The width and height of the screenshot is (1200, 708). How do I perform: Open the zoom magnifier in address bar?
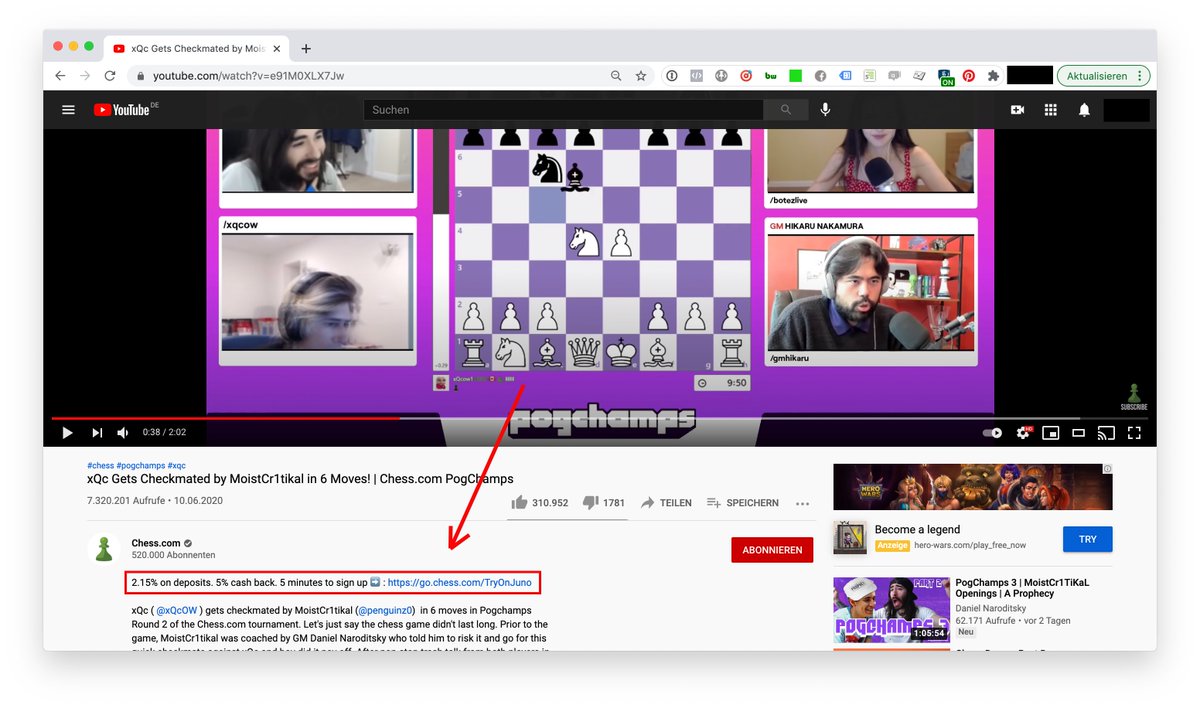(x=616, y=76)
